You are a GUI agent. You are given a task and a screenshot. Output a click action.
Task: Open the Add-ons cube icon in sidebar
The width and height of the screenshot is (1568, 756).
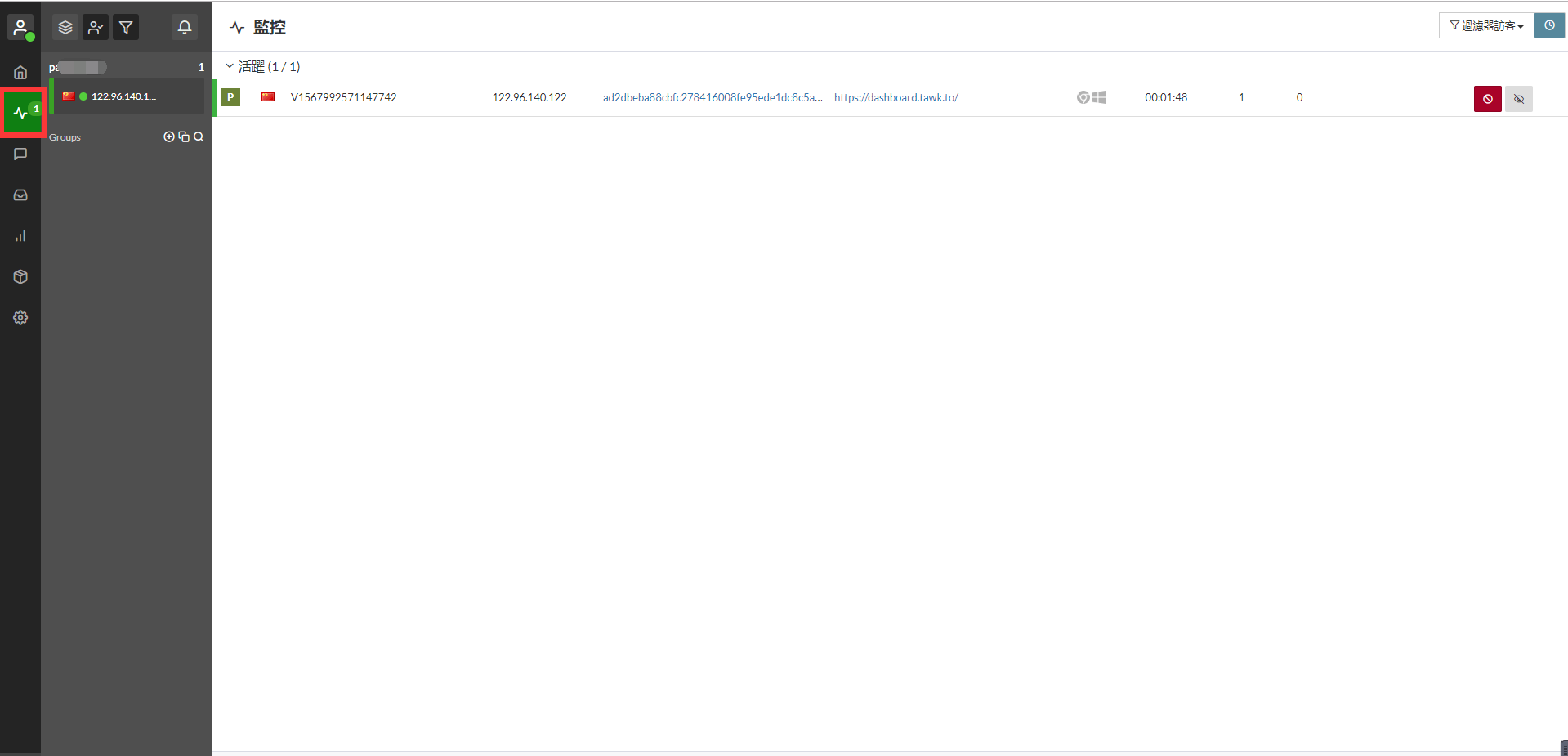coord(20,277)
